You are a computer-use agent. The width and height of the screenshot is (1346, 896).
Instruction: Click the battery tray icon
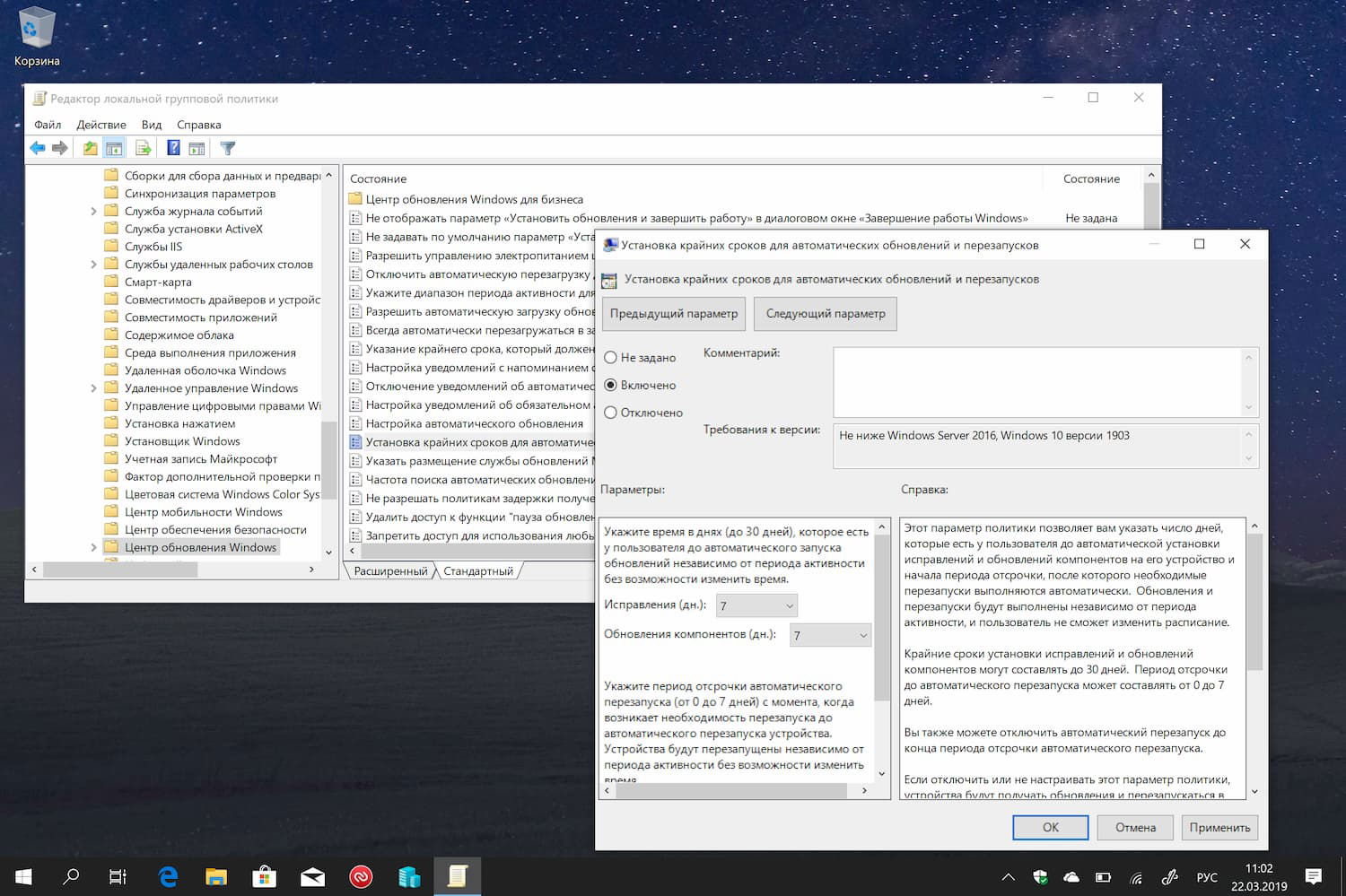pyautogui.click(x=1104, y=877)
